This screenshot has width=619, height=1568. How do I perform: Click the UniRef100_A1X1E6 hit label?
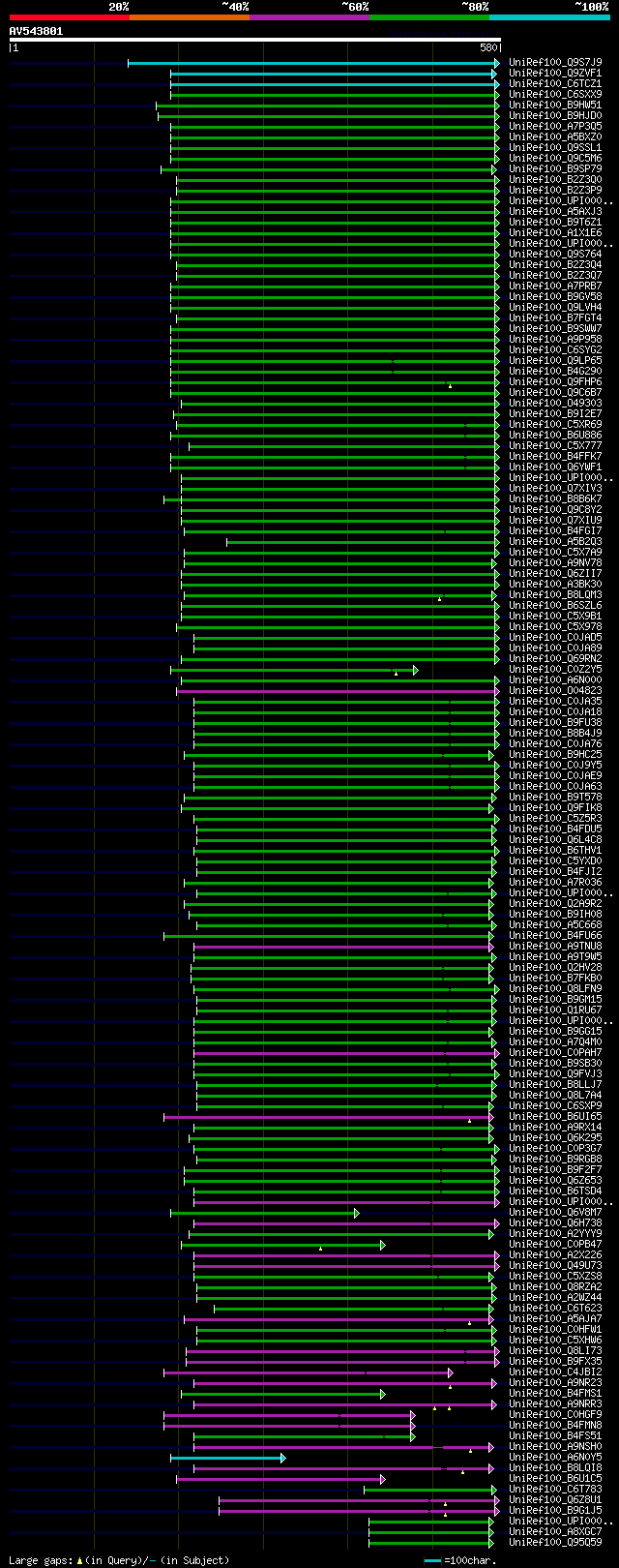pyautogui.click(x=555, y=232)
